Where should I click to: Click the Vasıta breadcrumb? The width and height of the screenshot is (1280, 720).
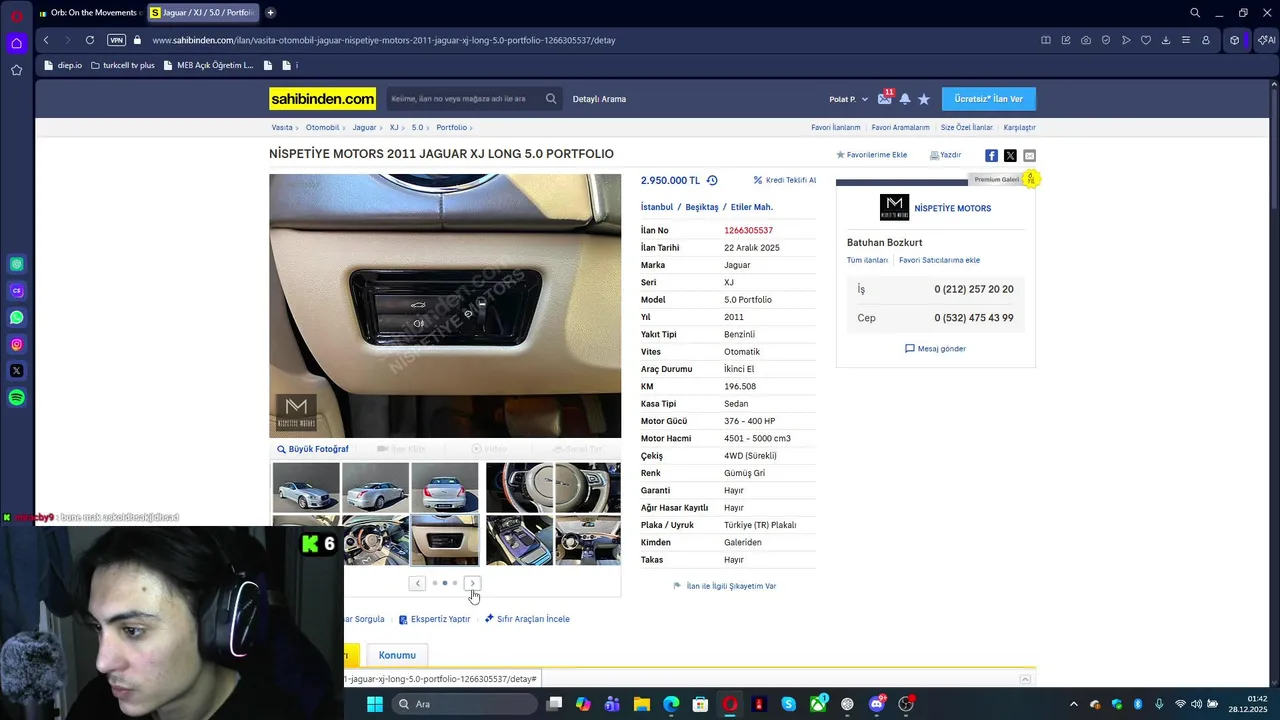pyautogui.click(x=282, y=128)
